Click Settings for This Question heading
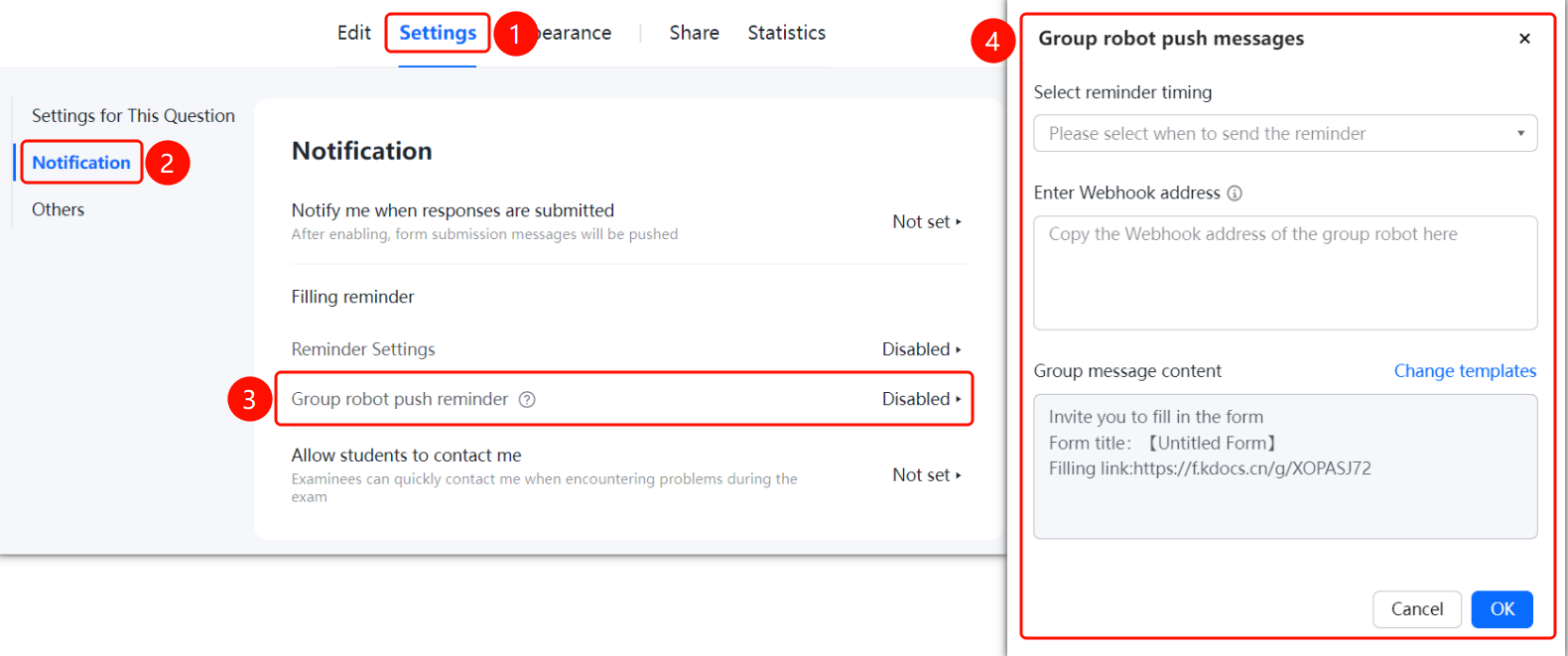Viewport: 1568px width, 656px height. pos(133,116)
